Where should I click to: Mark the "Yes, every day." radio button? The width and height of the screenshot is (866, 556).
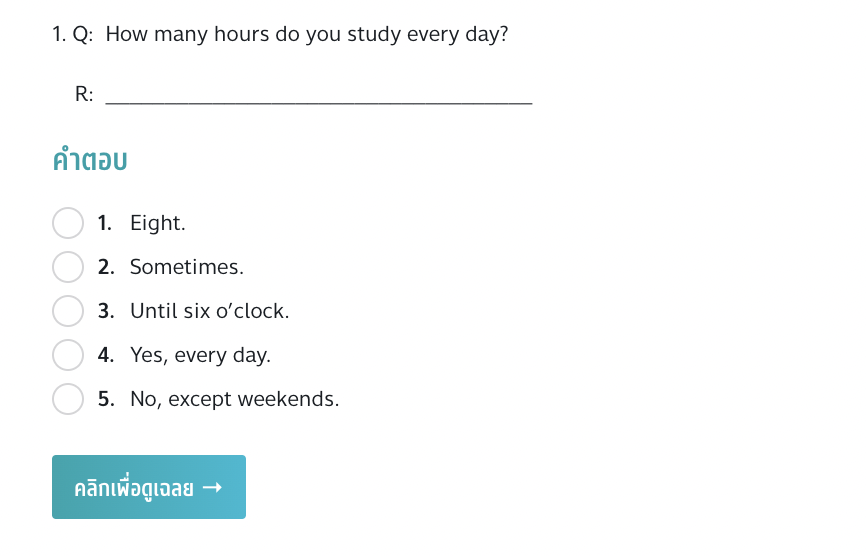pyautogui.click(x=68, y=355)
